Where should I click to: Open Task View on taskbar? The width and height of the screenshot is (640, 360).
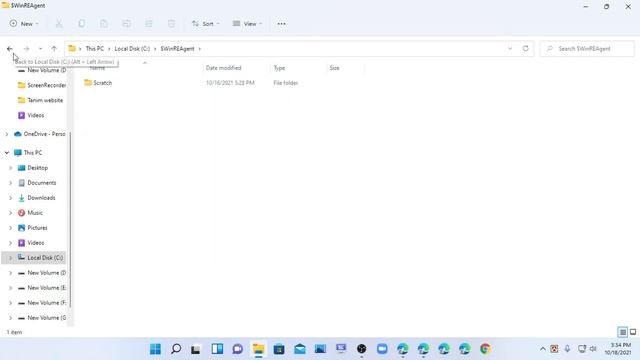196,349
